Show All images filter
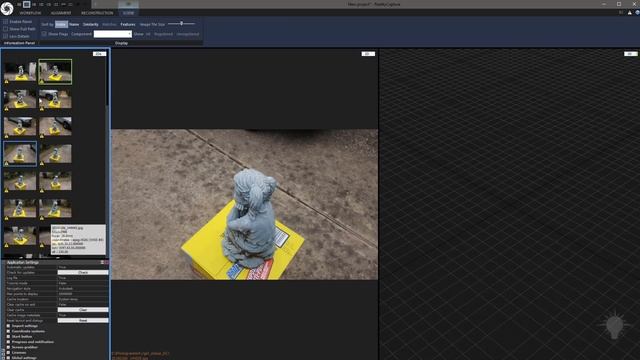 click(x=148, y=34)
